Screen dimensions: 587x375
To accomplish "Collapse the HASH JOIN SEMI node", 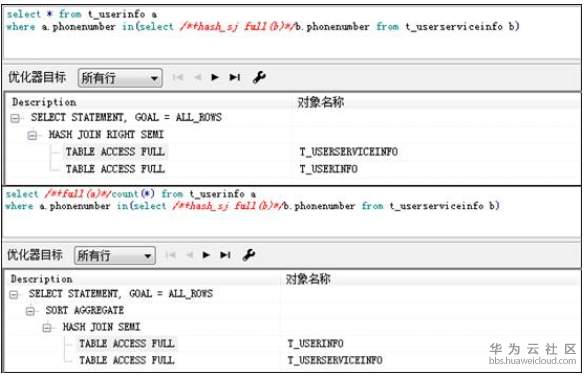I will [x=47, y=328].
